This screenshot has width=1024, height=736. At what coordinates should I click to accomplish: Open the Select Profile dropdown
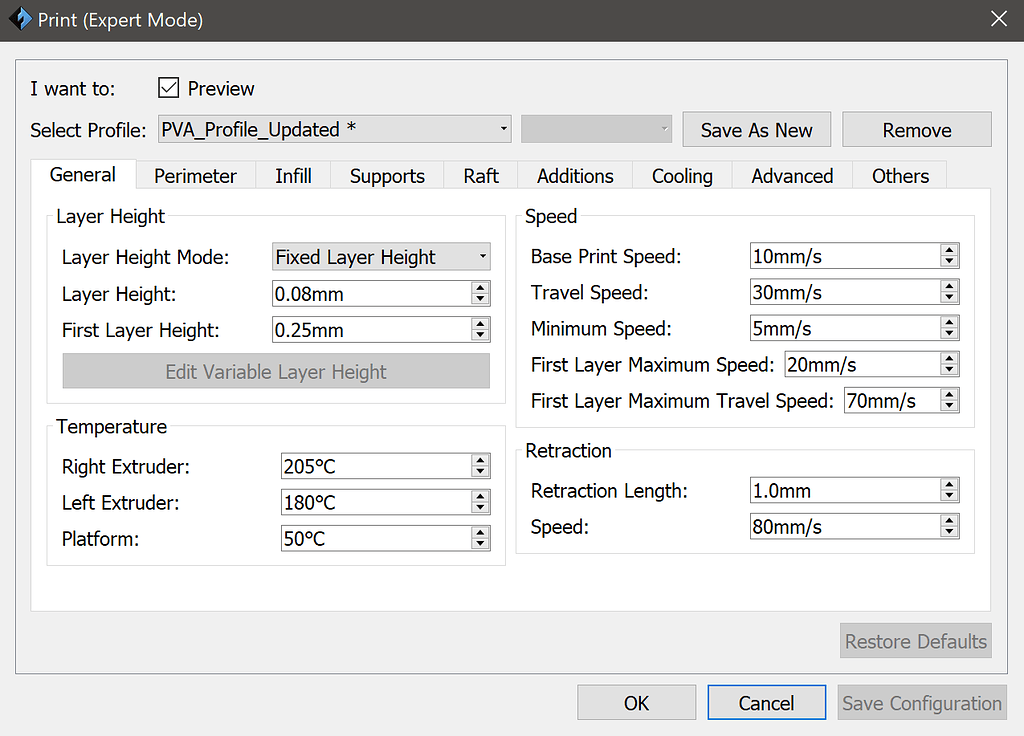point(503,129)
